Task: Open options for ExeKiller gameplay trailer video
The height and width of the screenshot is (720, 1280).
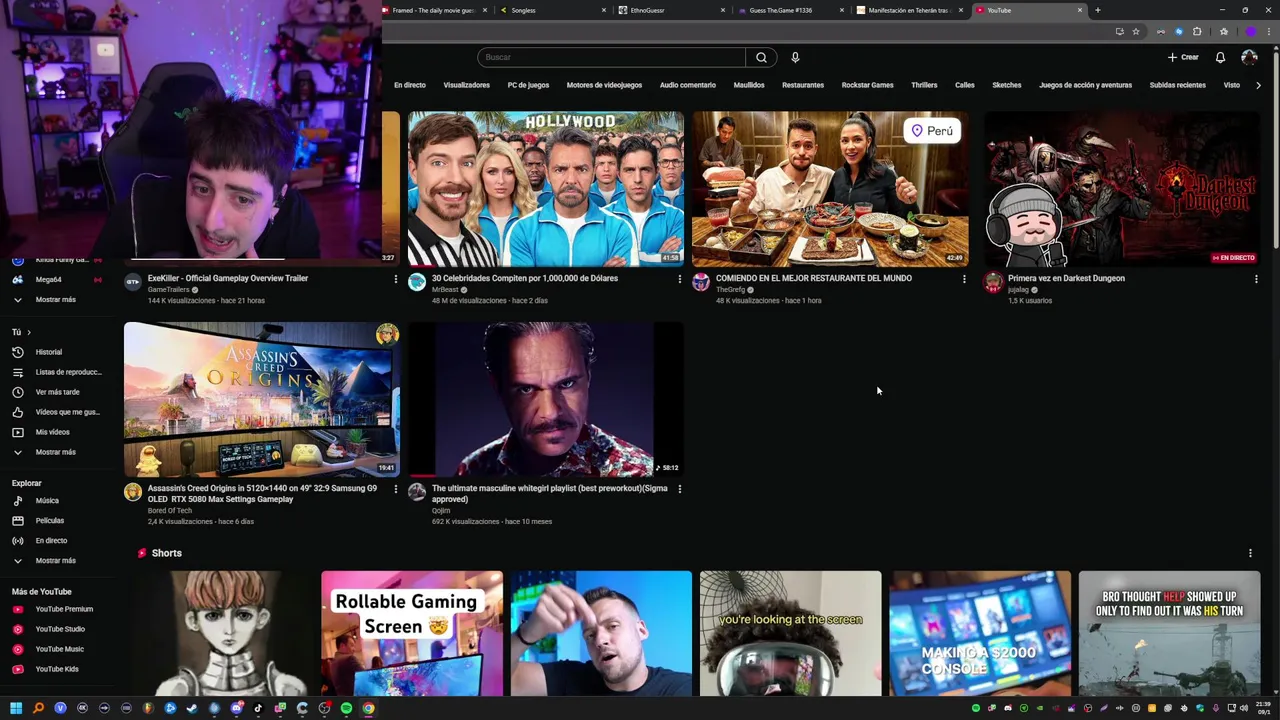Action: [395, 279]
